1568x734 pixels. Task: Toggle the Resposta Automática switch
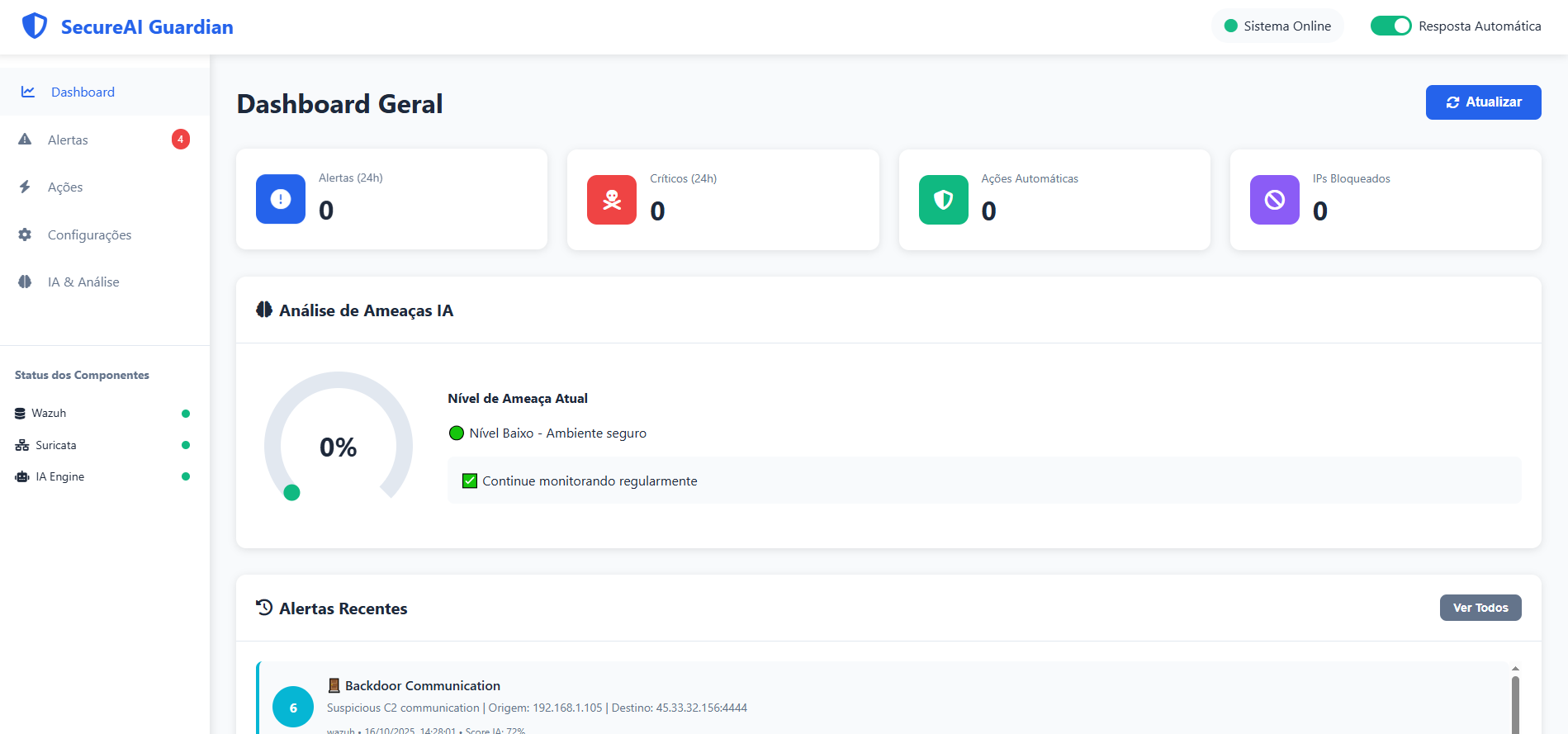[x=1391, y=26]
